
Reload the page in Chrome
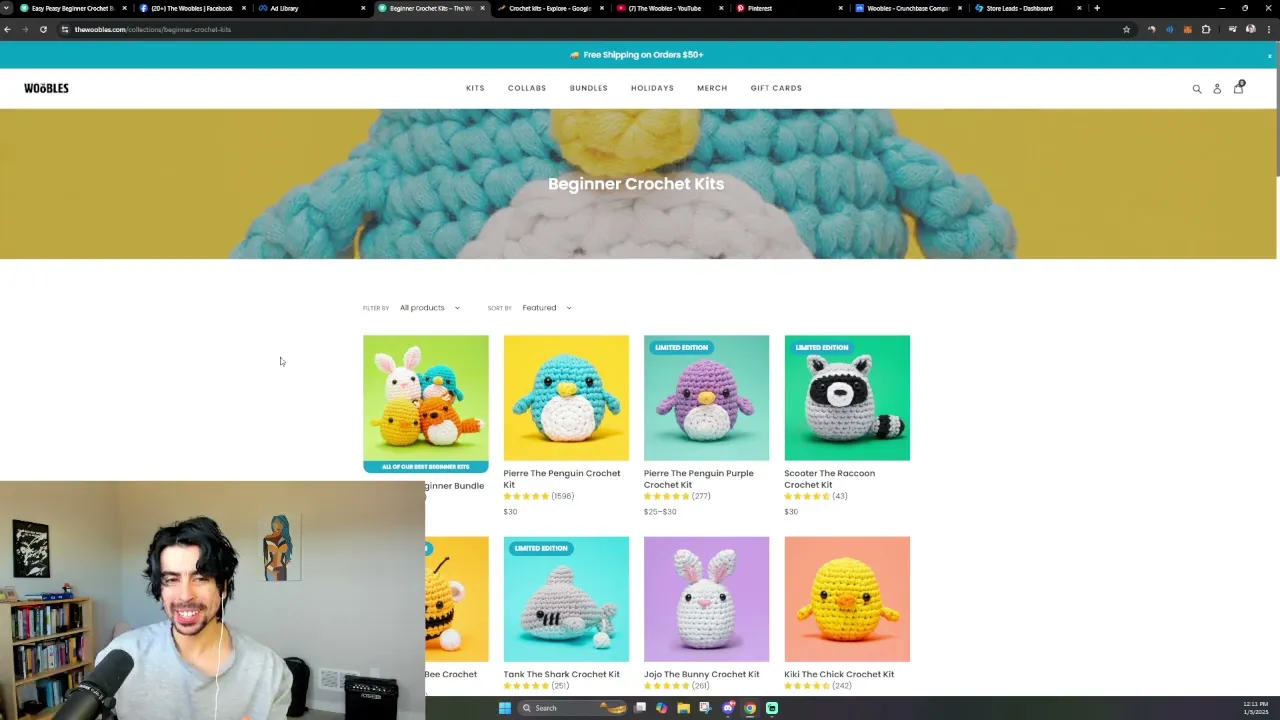[x=43, y=30]
